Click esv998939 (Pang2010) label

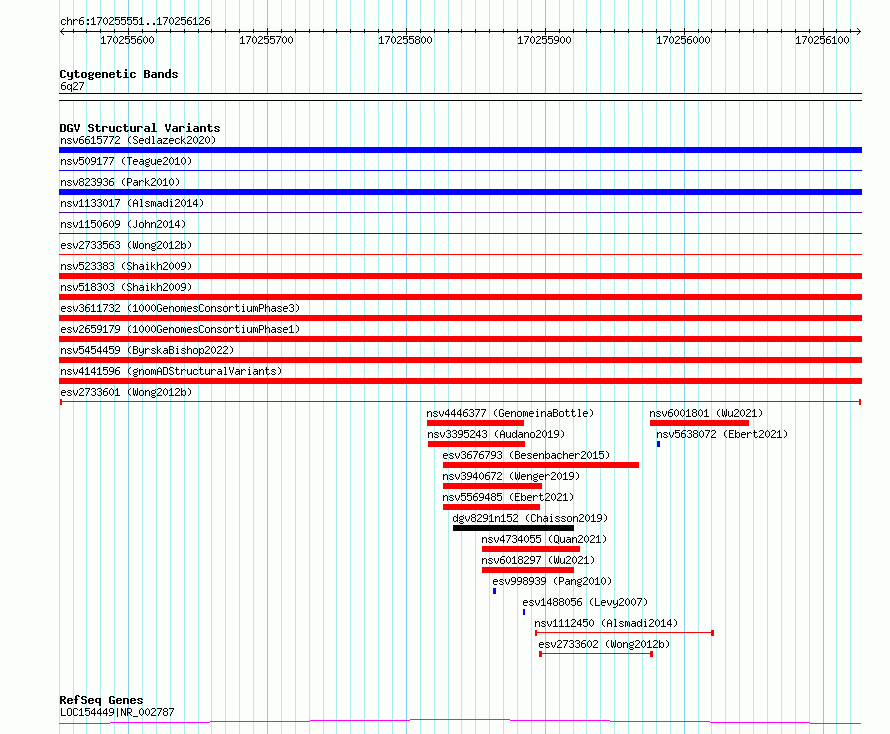click(x=552, y=581)
